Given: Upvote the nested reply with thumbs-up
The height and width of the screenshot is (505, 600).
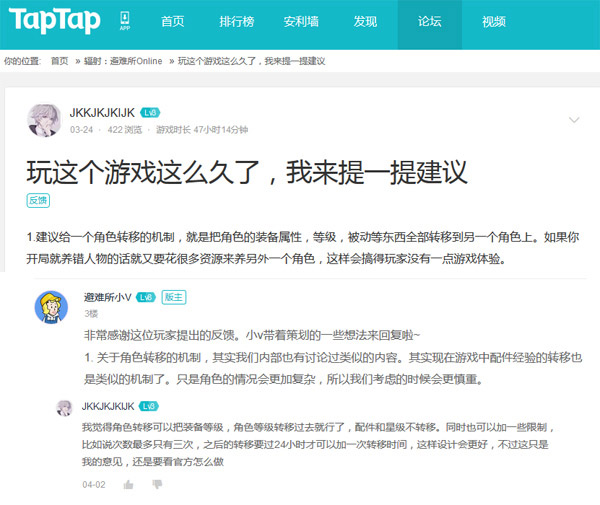Looking at the screenshot, I should 128,484.
